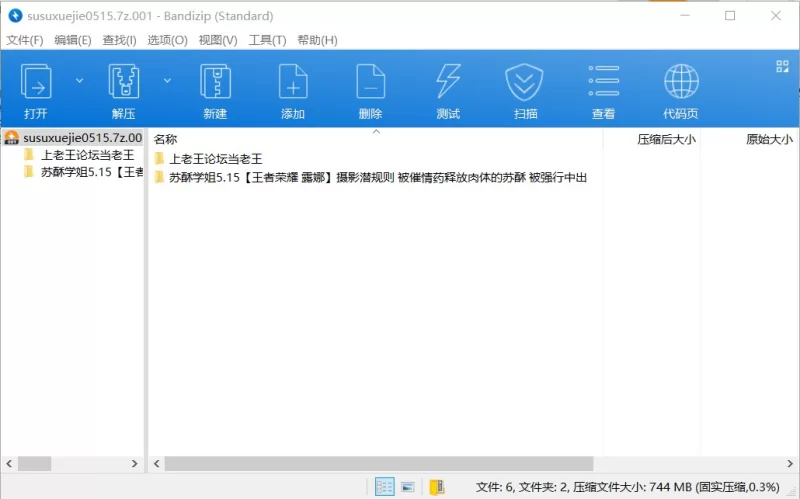The height and width of the screenshot is (499, 800).
Task: Click the archive folder icon in status bar
Action: [437, 487]
